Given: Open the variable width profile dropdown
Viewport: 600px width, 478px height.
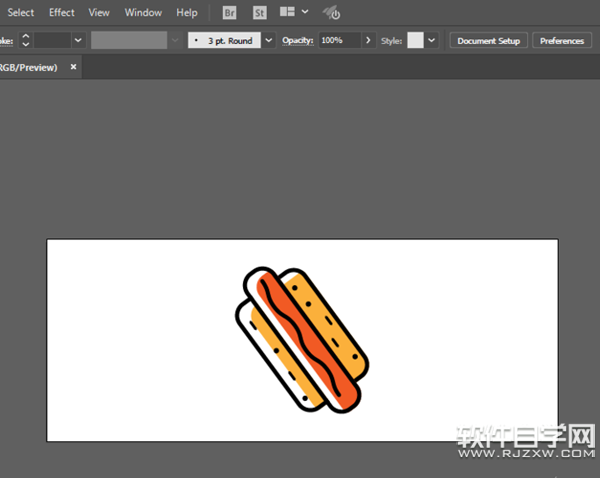Looking at the screenshot, I should tap(175, 41).
